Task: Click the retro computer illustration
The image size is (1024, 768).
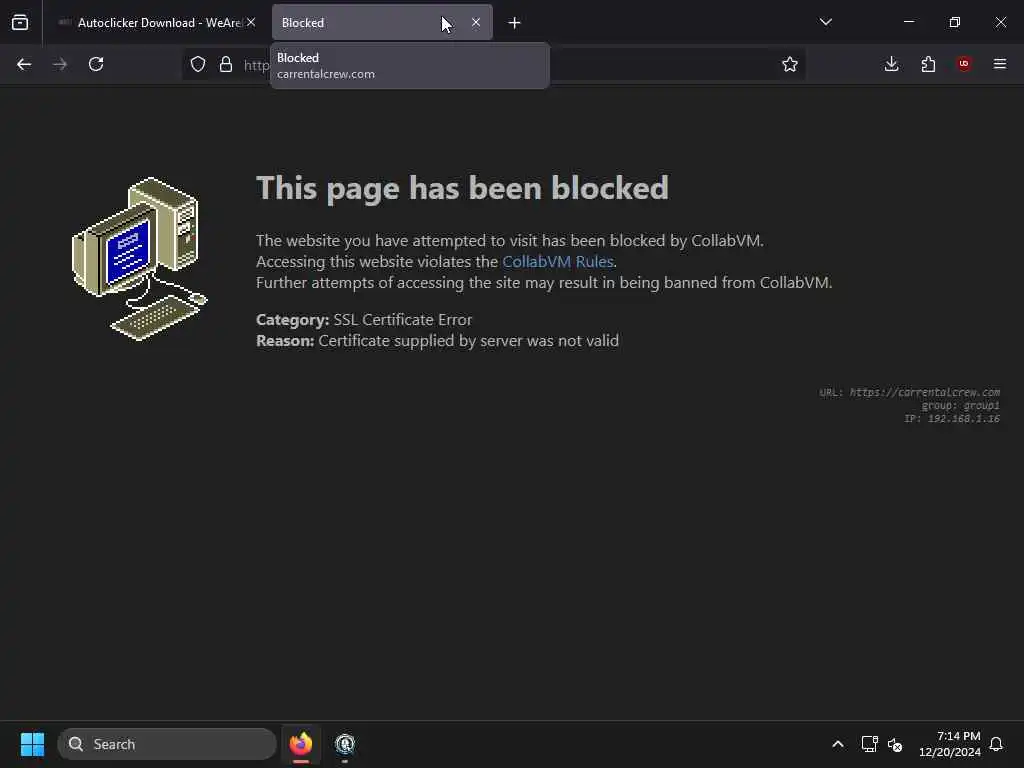Action: point(139,259)
